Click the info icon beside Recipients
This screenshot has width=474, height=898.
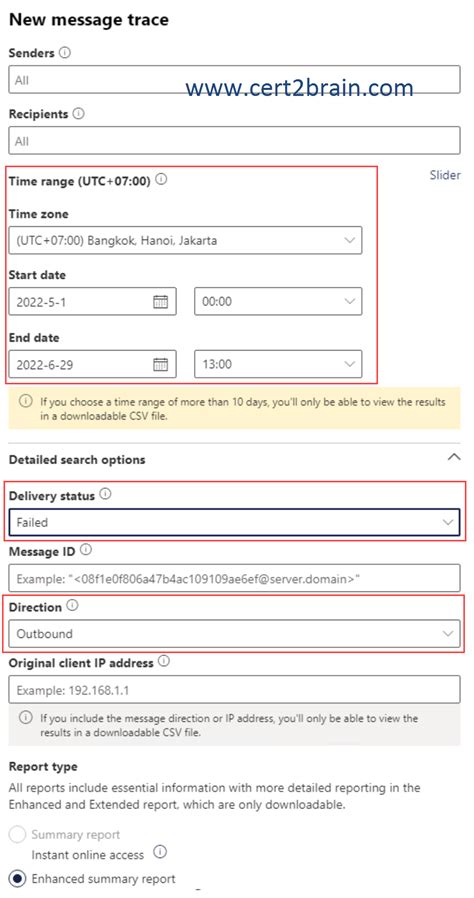(79, 114)
